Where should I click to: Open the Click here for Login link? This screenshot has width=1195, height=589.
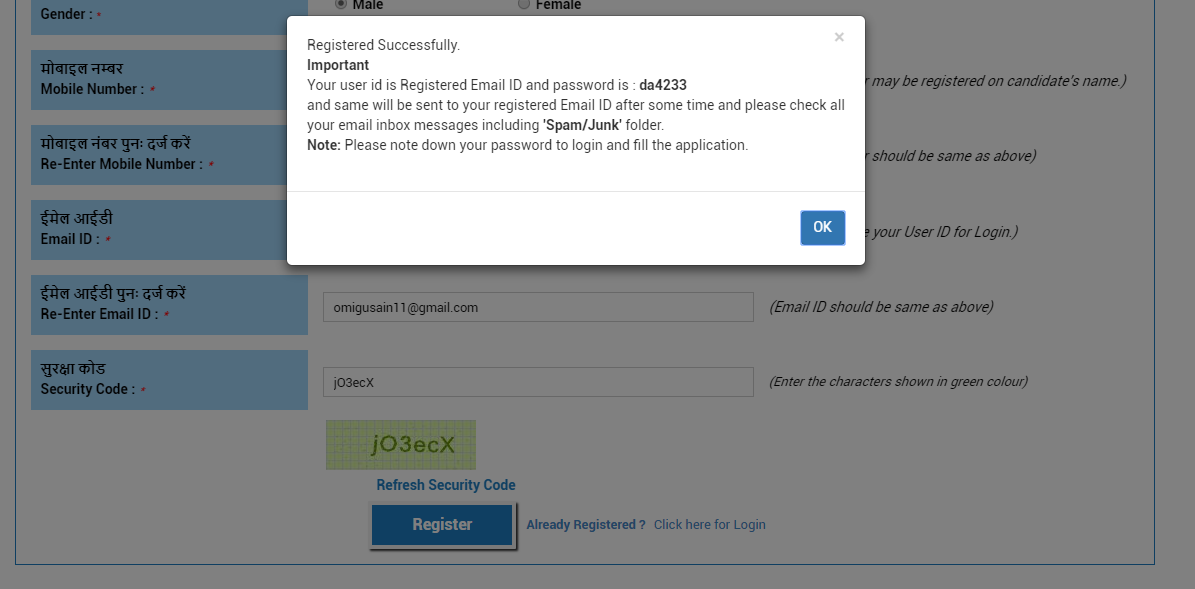coord(709,525)
